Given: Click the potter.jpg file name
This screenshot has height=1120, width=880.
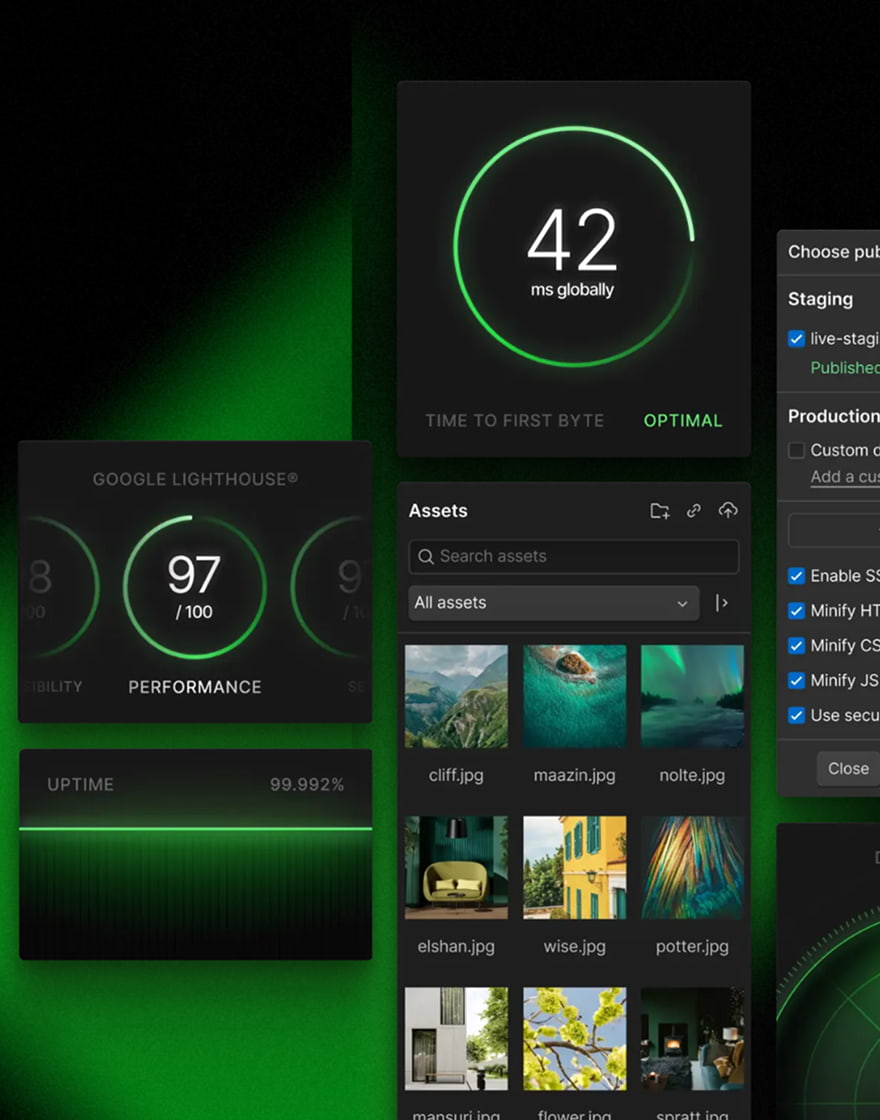Looking at the screenshot, I should 692,946.
